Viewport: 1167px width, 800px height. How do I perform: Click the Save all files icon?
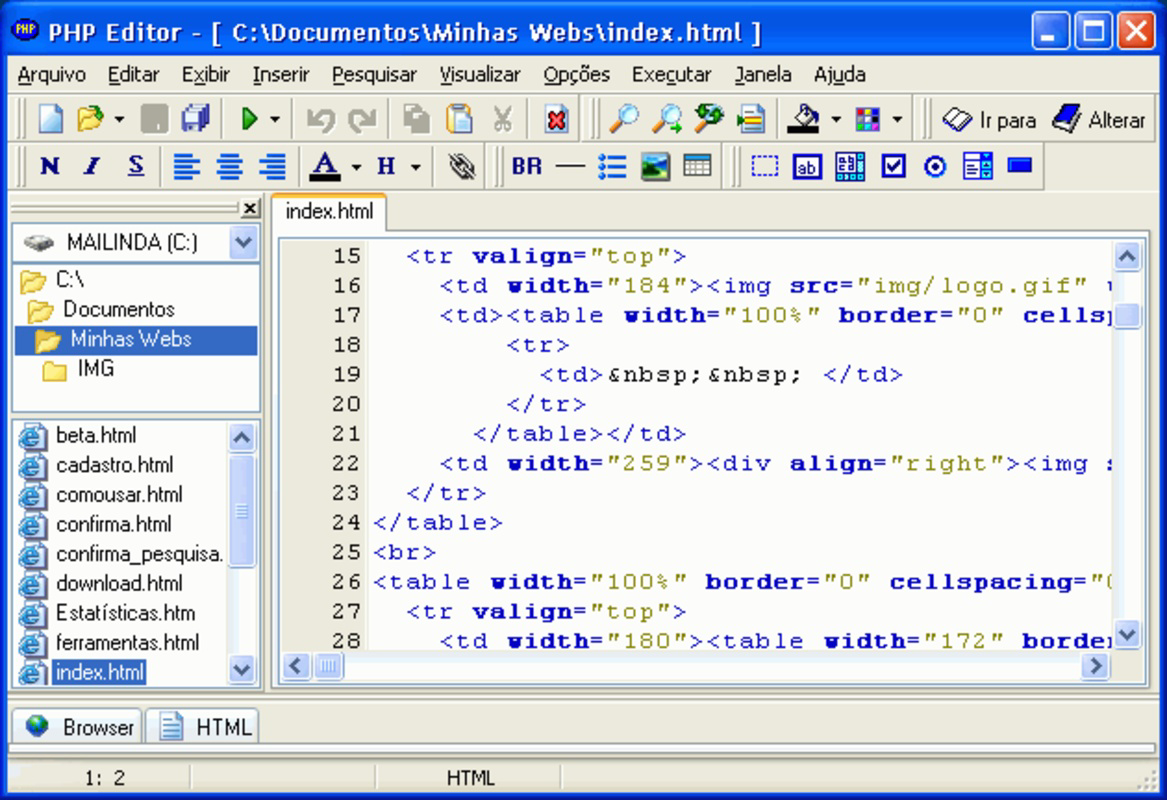tap(194, 120)
